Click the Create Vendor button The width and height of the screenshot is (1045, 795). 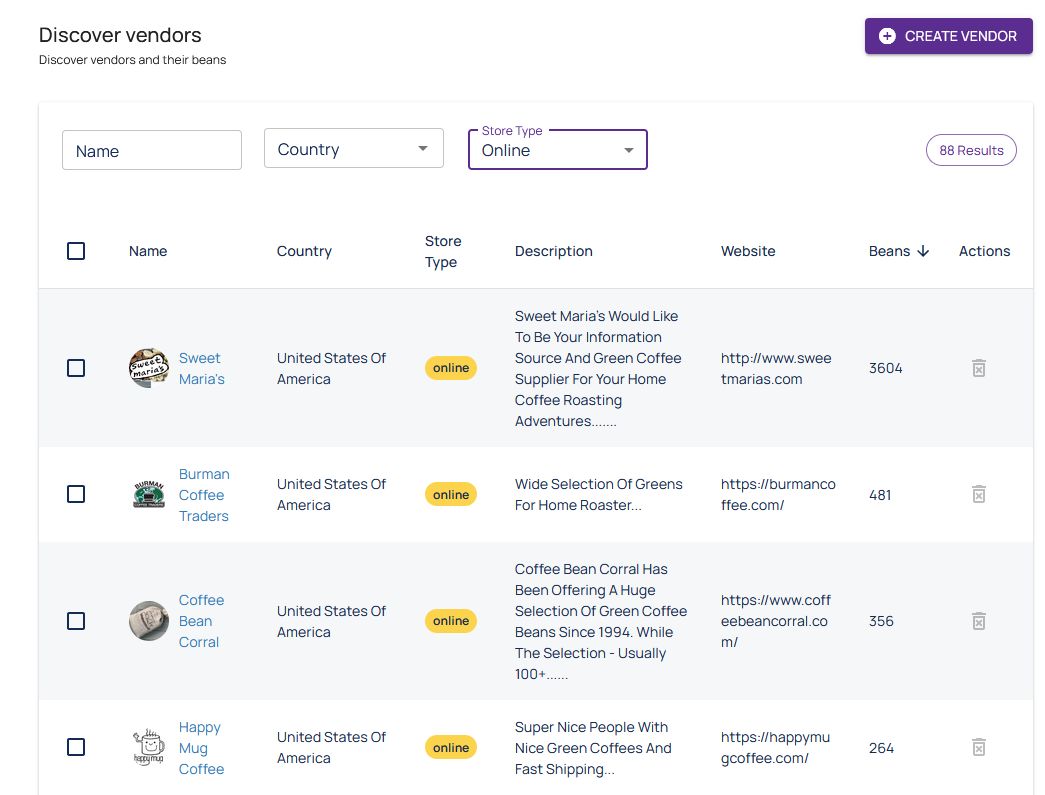(948, 36)
